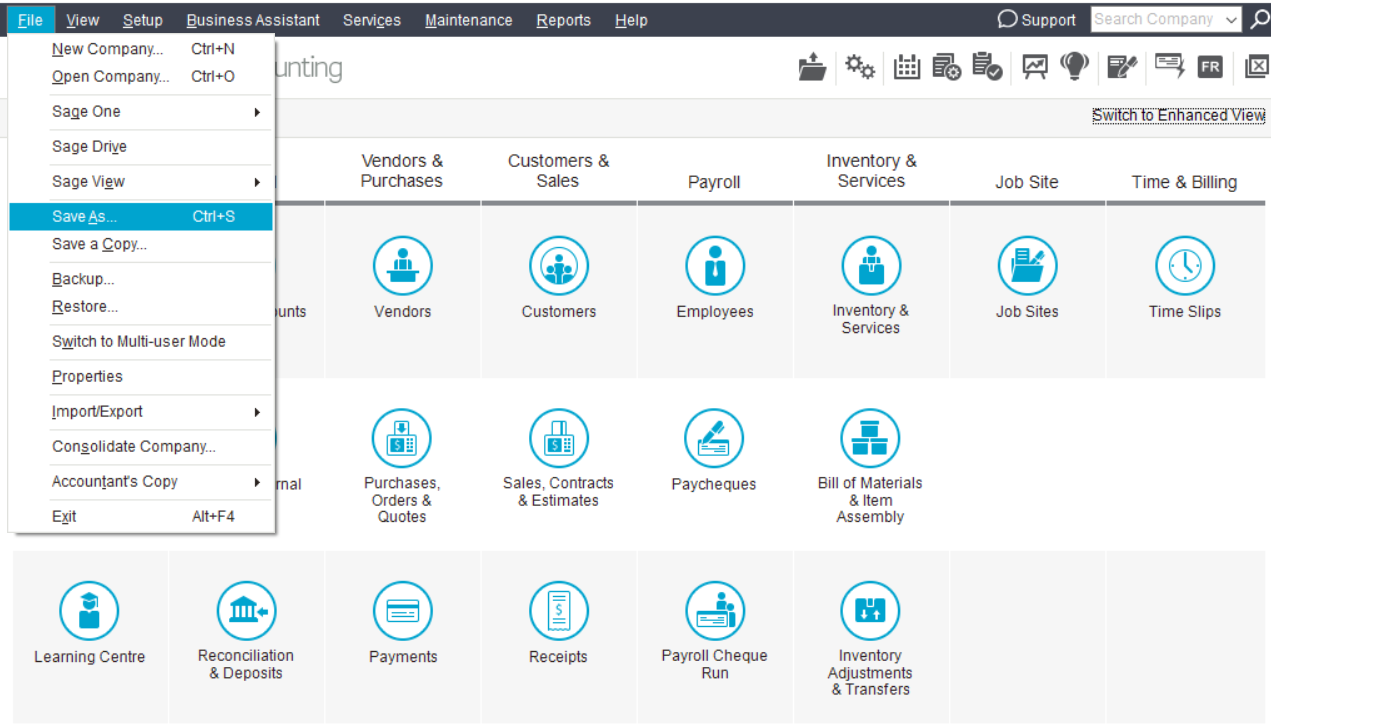The image size is (1395, 725).
Task: Open the Payroll Cheque Run icon
Action: (x=715, y=611)
